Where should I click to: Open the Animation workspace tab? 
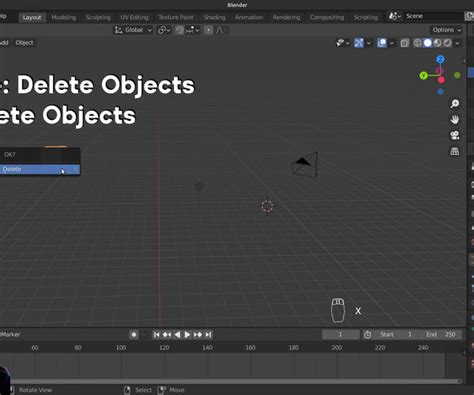point(249,17)
